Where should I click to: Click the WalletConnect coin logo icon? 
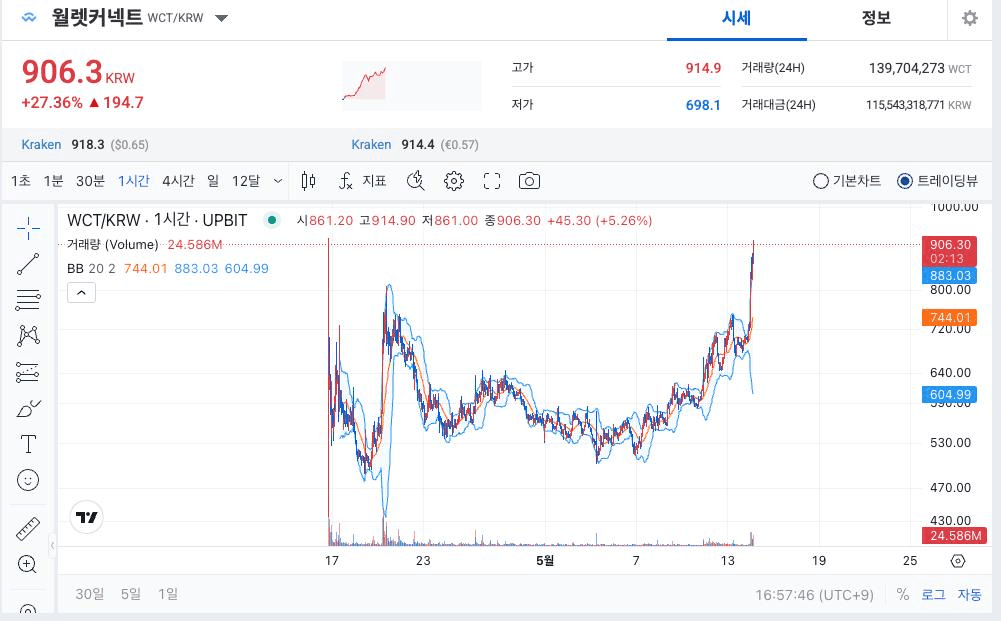click(29, 18)
